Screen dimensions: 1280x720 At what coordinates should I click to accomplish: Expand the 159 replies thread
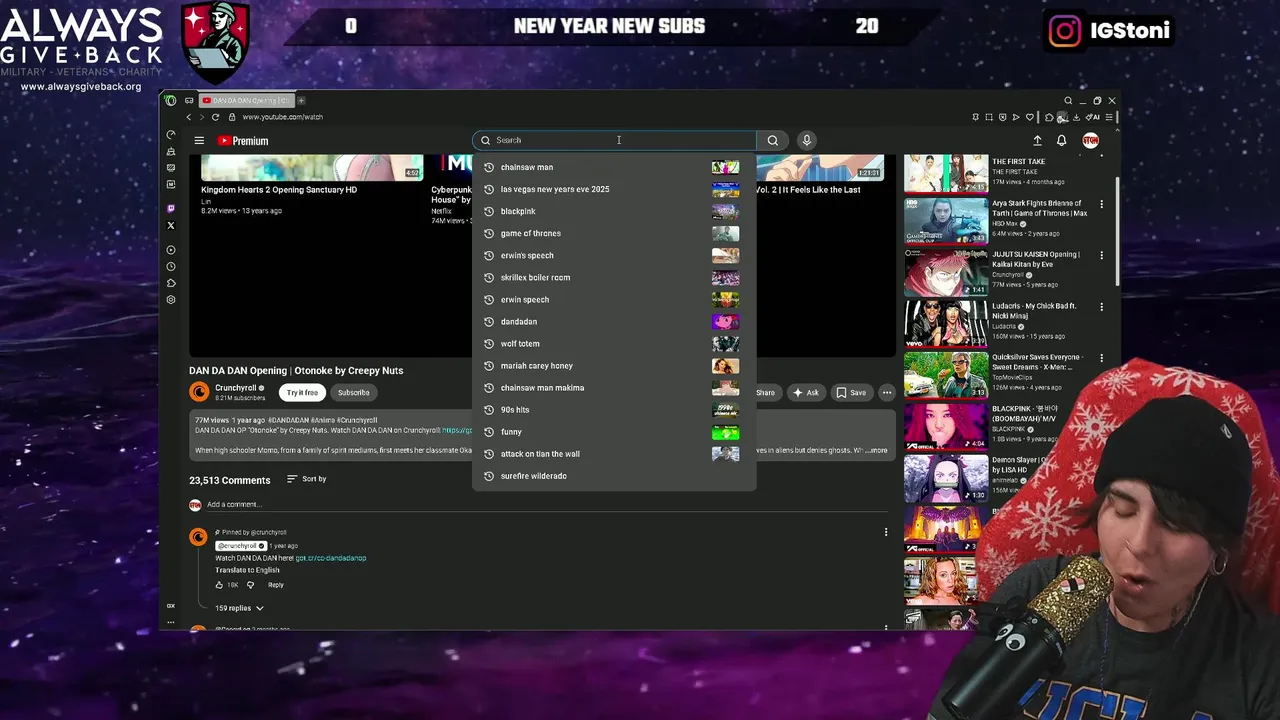pyautogui.click(x=239, y=608)
